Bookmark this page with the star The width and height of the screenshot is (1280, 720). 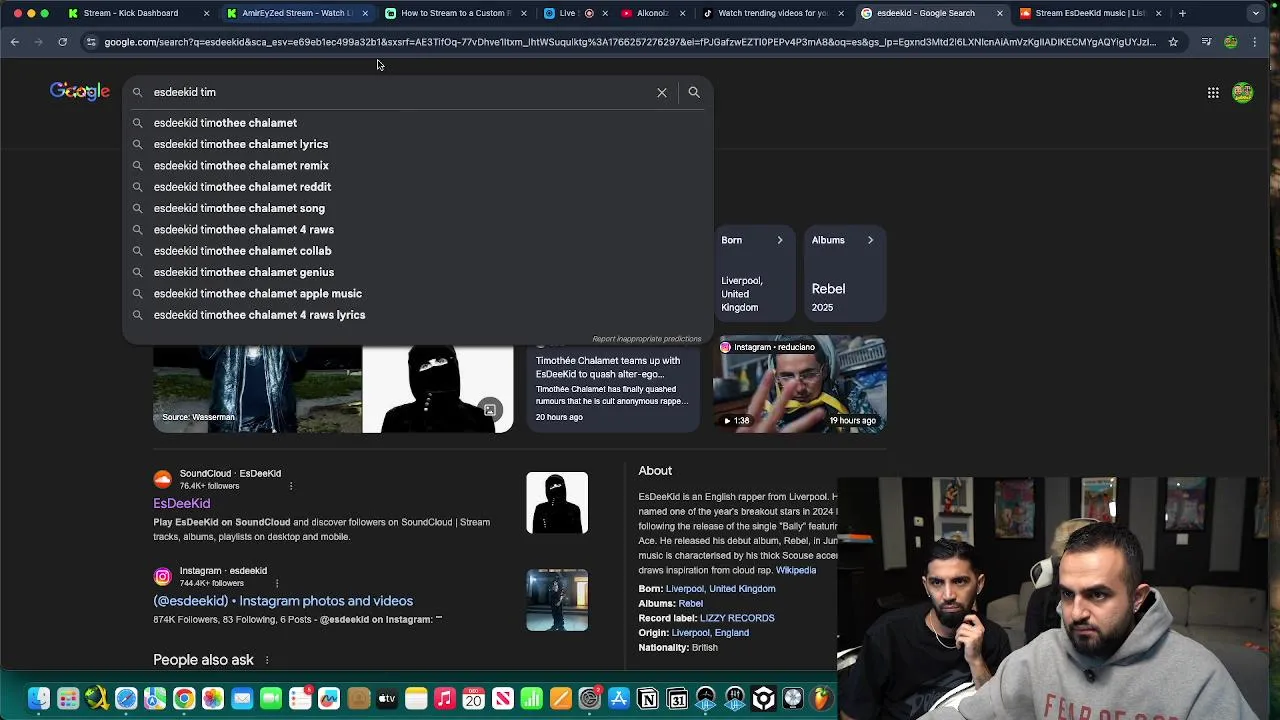click(1173, 42)
